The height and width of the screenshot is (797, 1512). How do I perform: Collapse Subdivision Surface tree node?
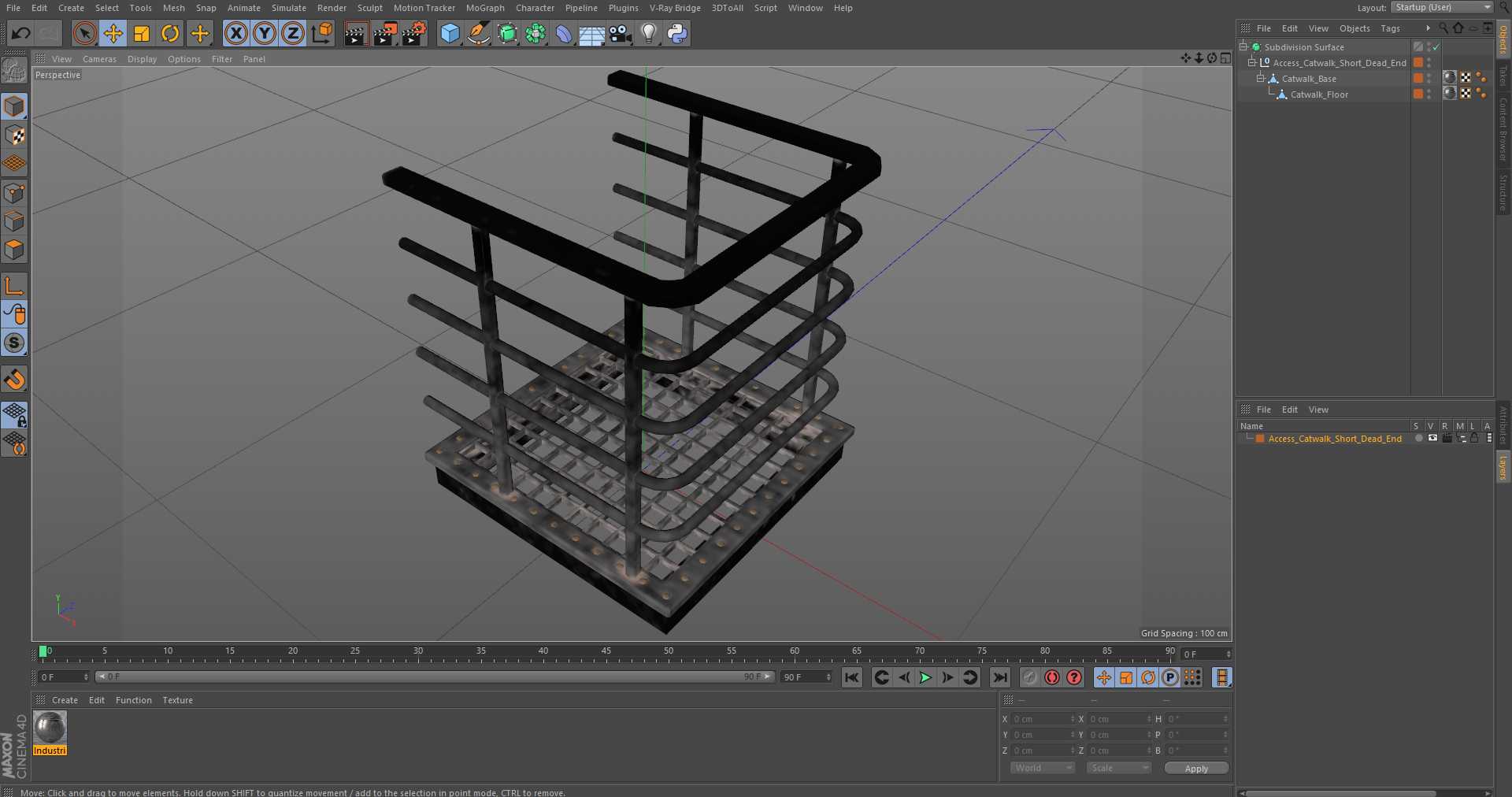coord(1243,47)
